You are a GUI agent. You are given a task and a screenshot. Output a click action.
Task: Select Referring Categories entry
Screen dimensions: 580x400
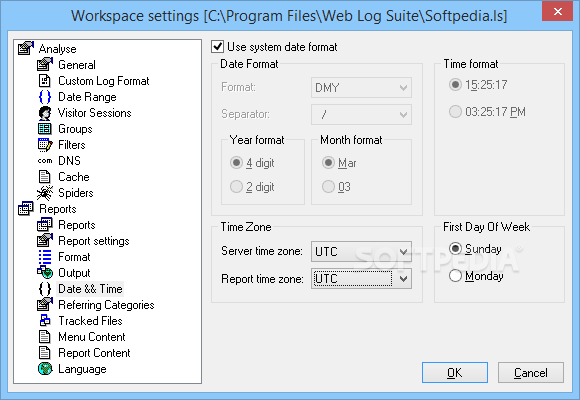click(x=106, y=305)
